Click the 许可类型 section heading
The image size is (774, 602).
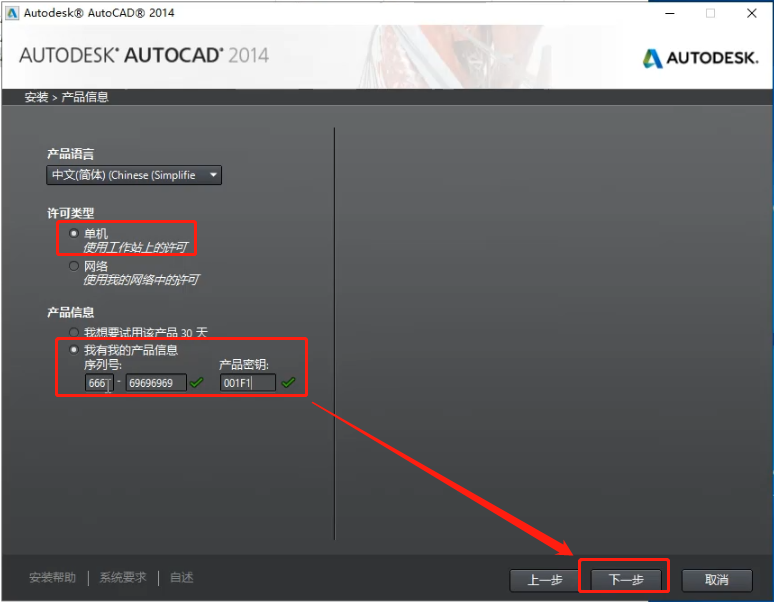pos(71,213)
